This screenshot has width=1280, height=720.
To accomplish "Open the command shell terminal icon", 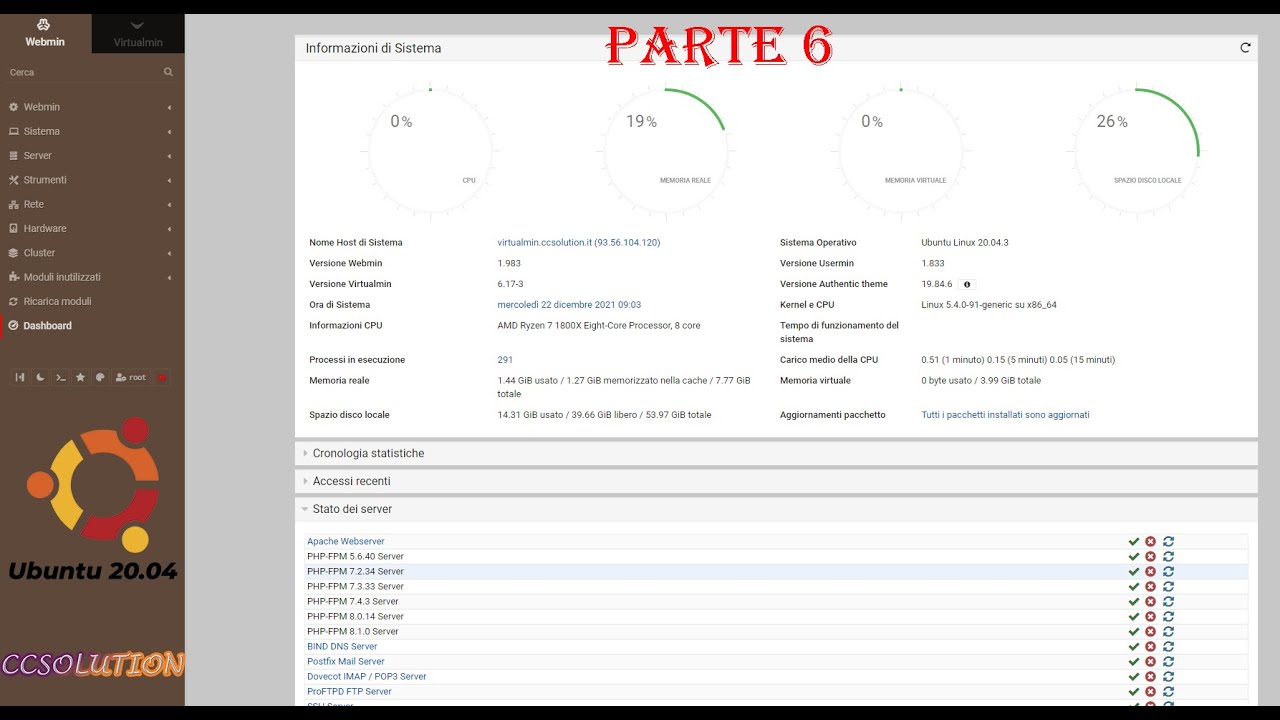I will (x=61, y=377).
